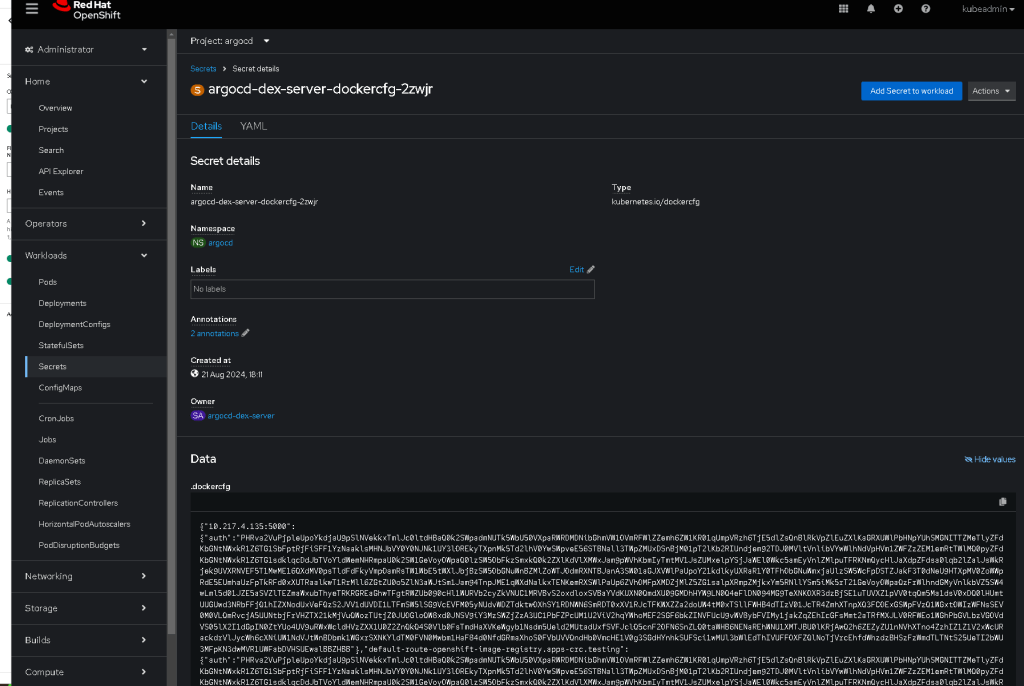Expand the Compute navigation section

86,672
